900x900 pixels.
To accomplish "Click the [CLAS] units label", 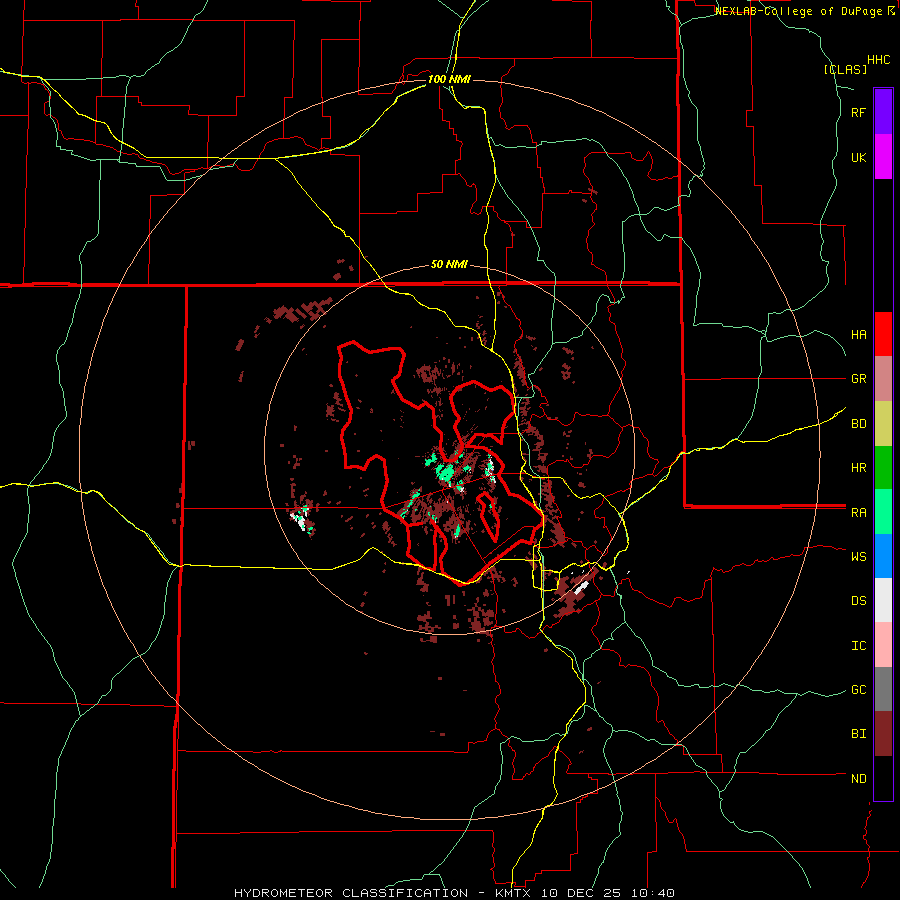I will click(845, 70).
